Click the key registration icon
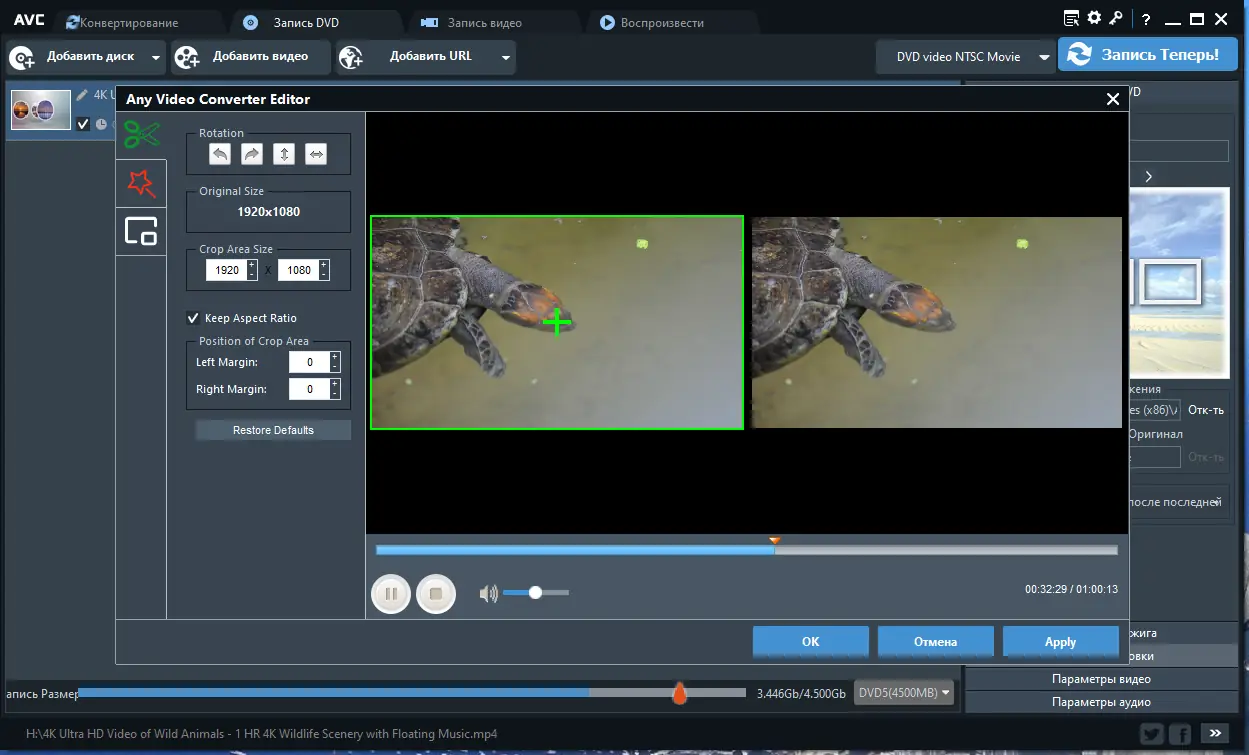Screen dimensions: 1249x755 pos(1116,18)
